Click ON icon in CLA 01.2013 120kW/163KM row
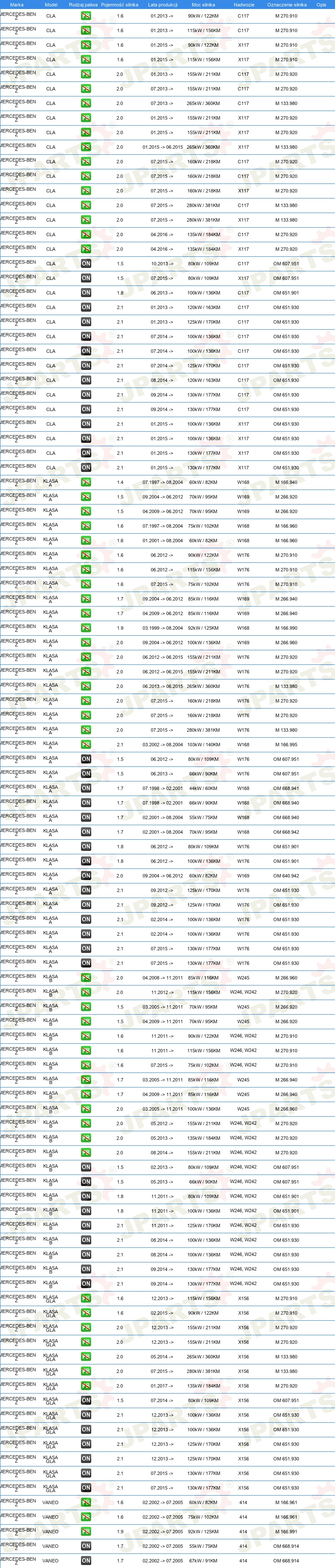This screenshot has width=335, height=1568. pos(86,307)
